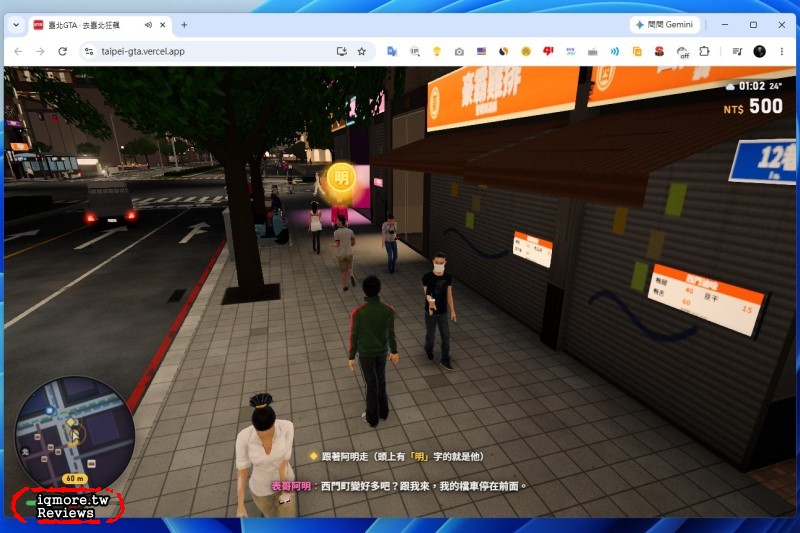Bookmark this page with the star
The height and width of the screenshot is (533, 800).
point(362,52)
